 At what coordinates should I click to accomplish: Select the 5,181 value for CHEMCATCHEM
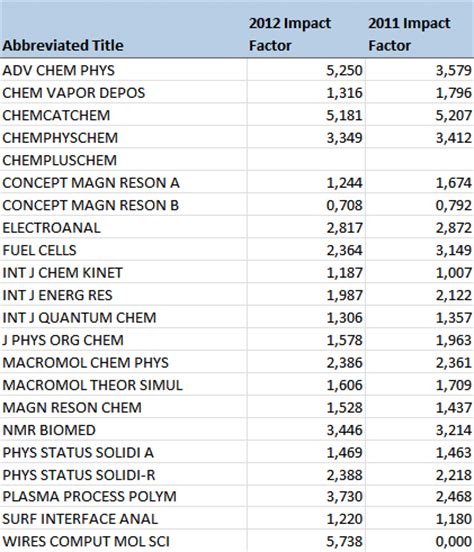[344, 116]
